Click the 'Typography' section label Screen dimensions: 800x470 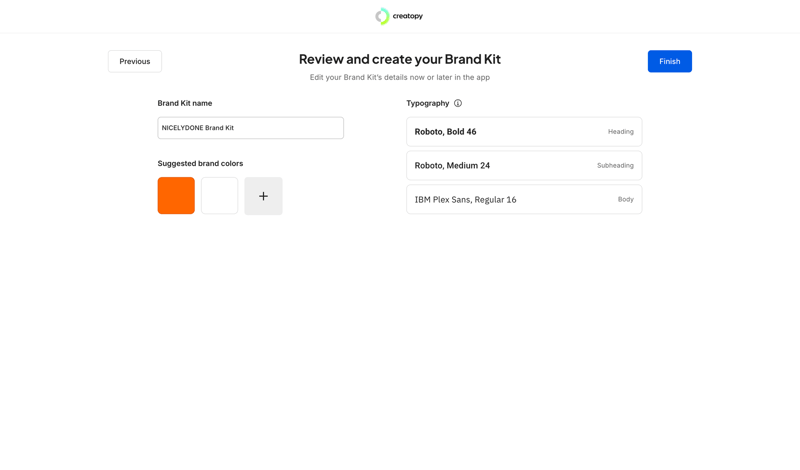coord(428,103)
